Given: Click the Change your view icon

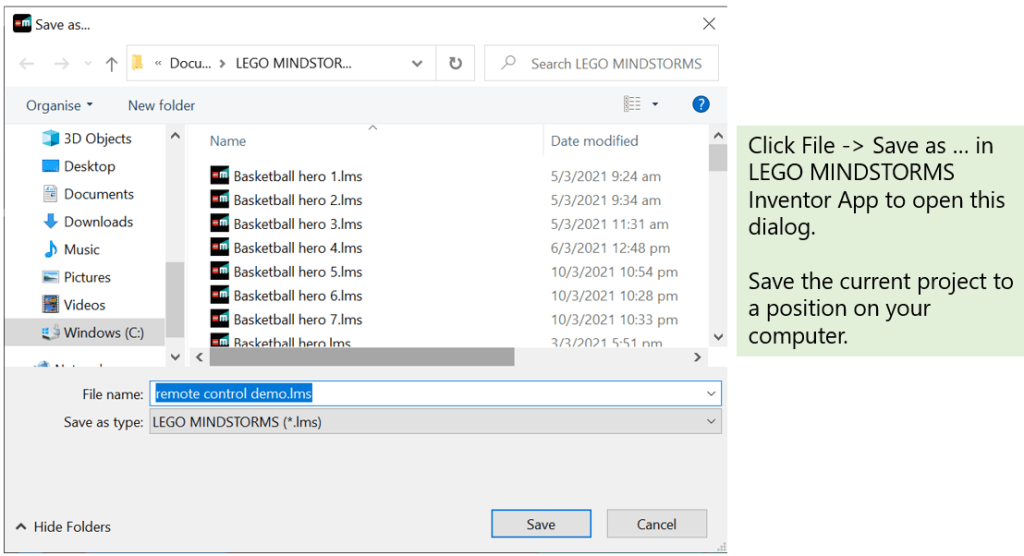Looking at the screenshot, I should click(x=632, y=104).
